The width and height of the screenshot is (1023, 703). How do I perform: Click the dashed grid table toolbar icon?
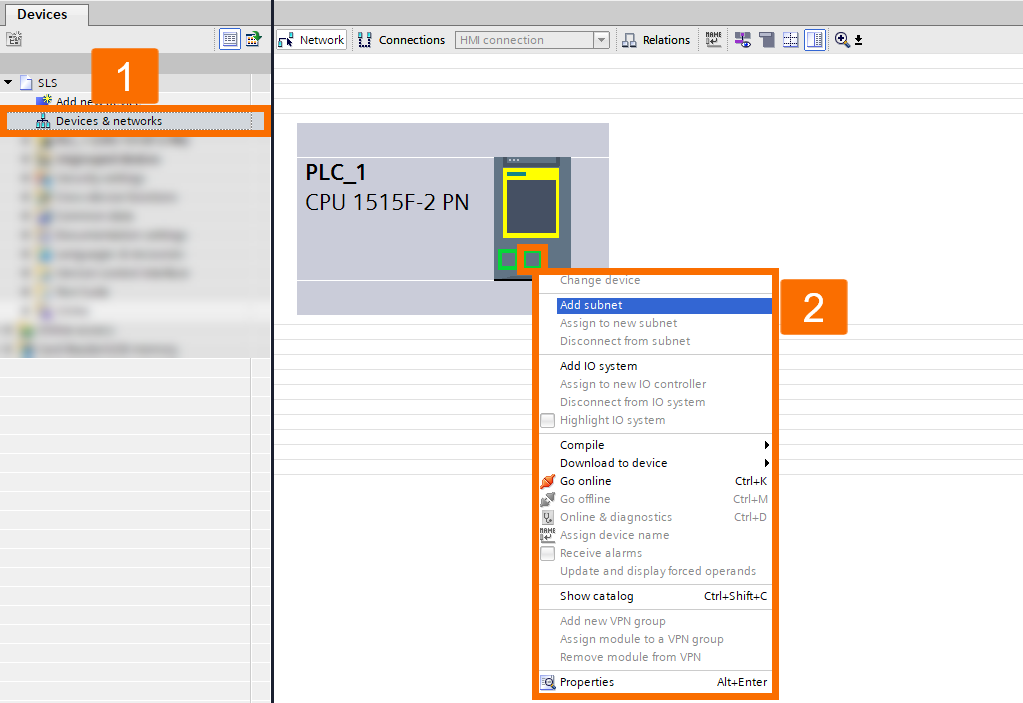(791, 40)
